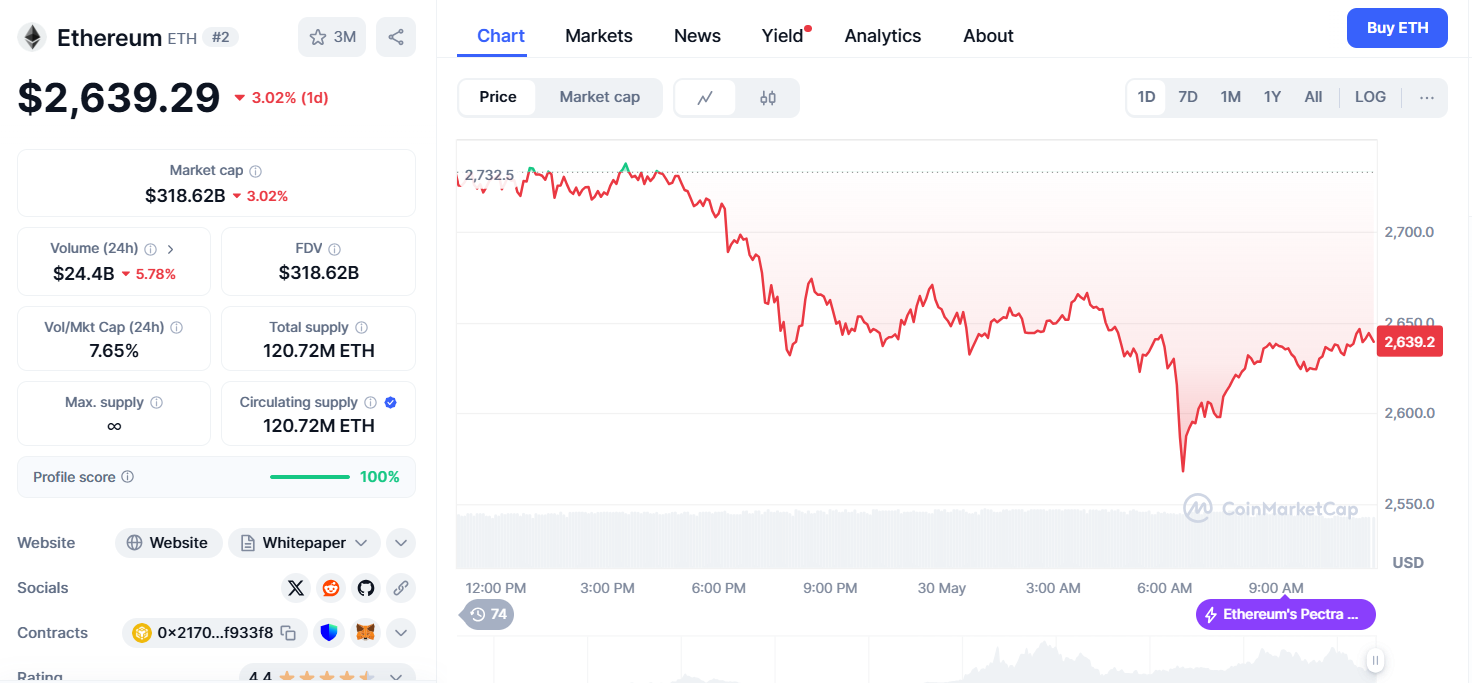Open the Markets tab
The width and height of the screenshot is (1472, 683).
click(599, 36)
